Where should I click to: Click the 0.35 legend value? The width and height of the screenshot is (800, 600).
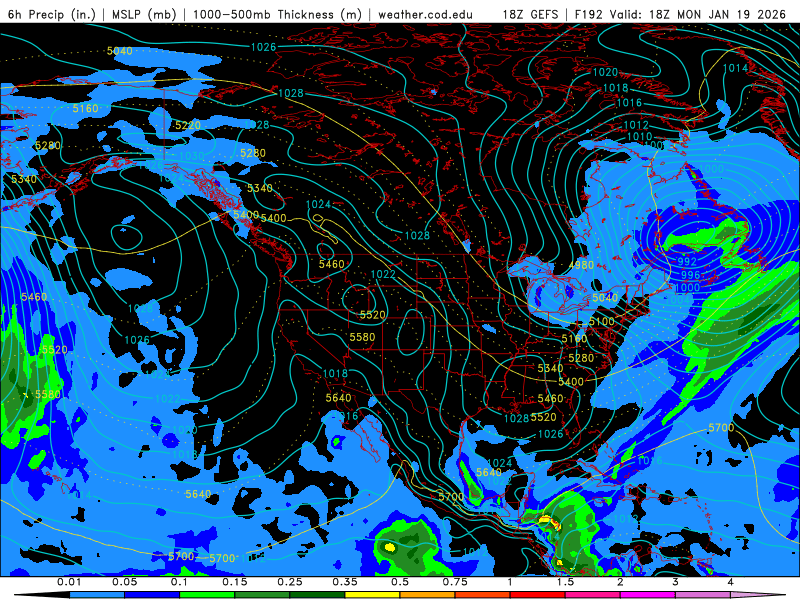point(345,582)
